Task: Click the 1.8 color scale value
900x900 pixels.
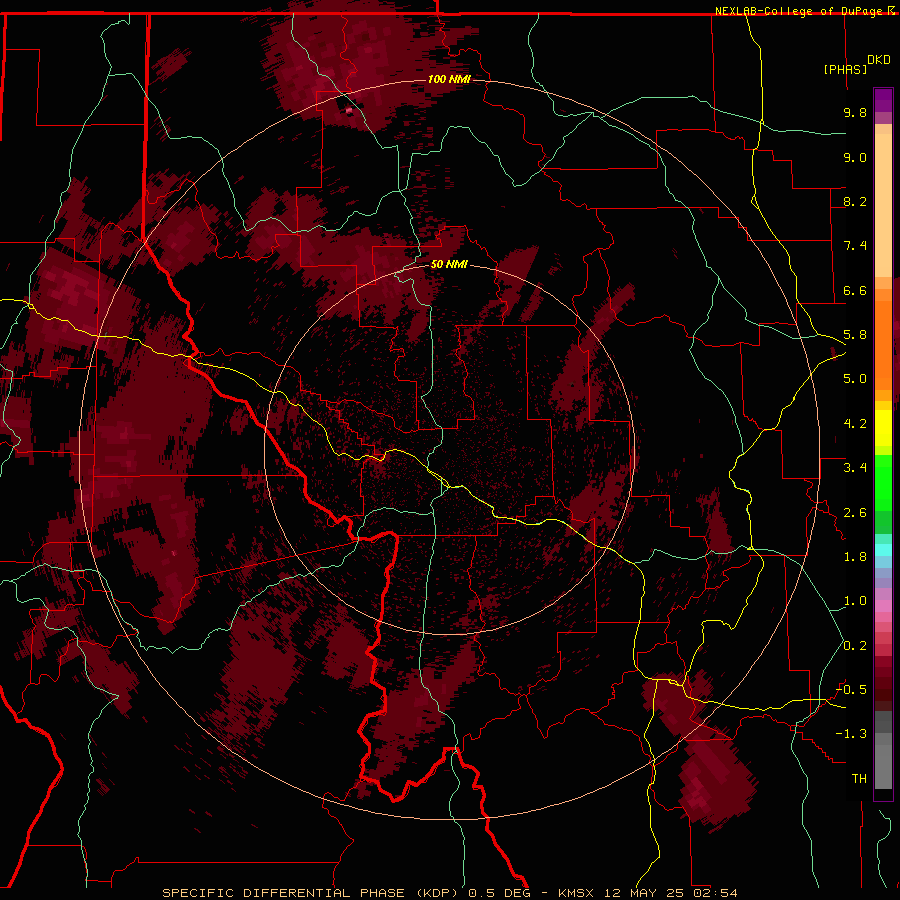Action: pyautogui.click(x=855, y=557)
